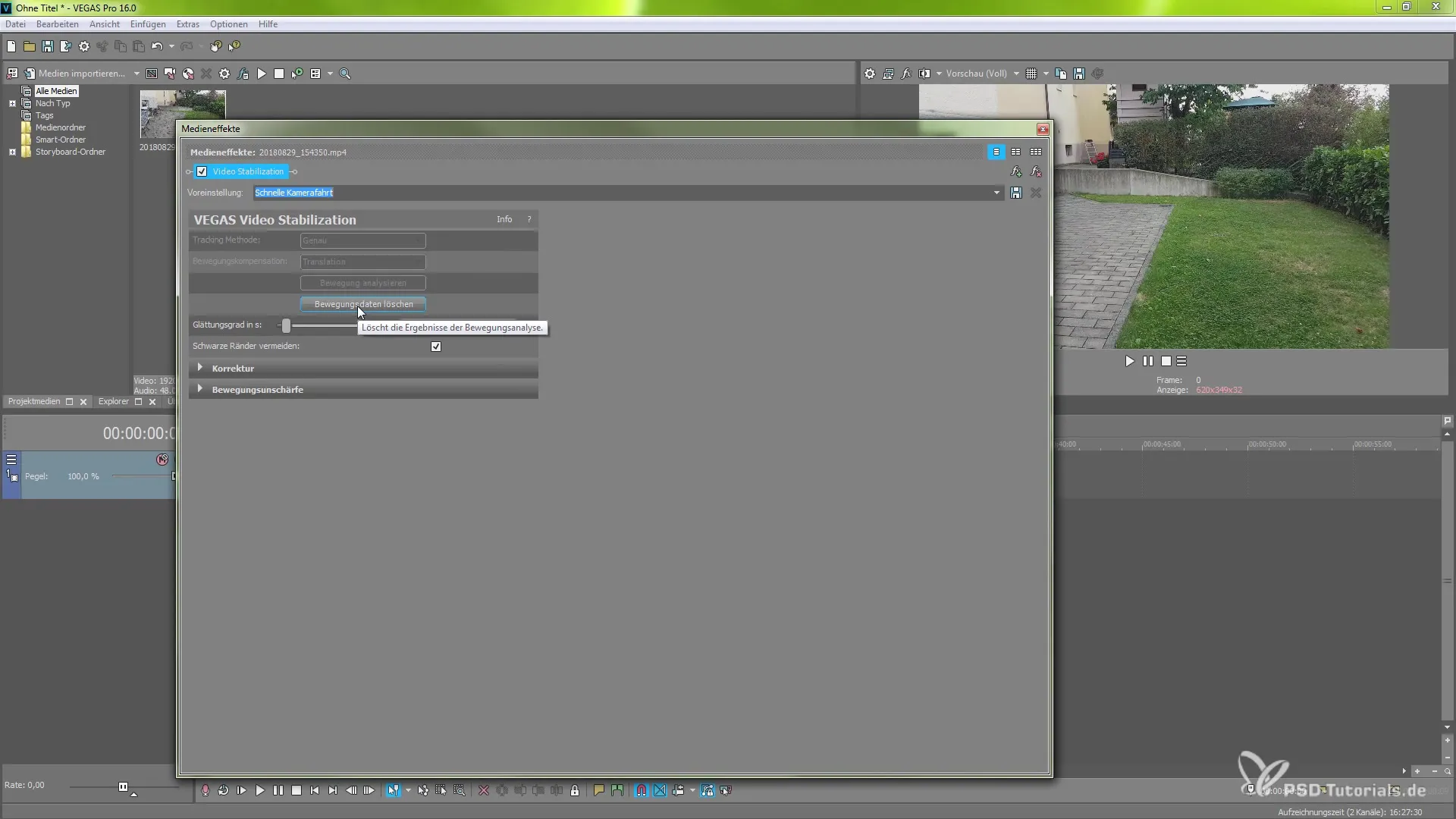Open the Extras menu

coord(188,24)
